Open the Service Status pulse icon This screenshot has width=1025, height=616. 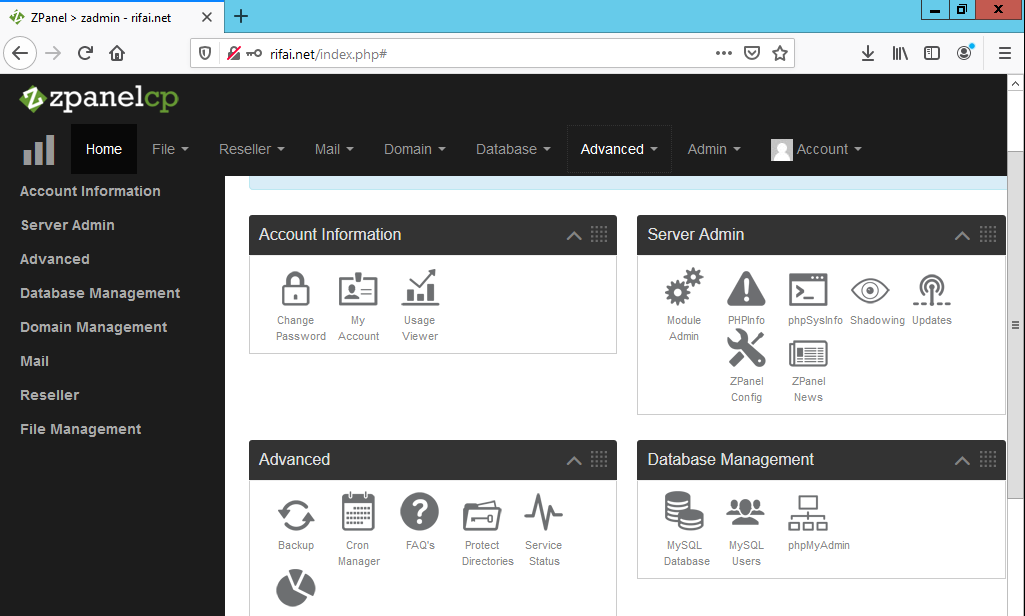(x=543, y=512)
